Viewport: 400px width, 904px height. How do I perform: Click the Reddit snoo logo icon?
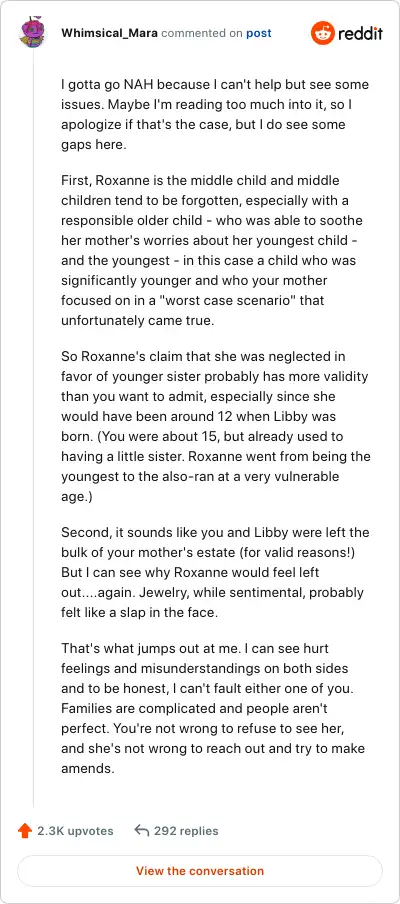click(322, 33)
